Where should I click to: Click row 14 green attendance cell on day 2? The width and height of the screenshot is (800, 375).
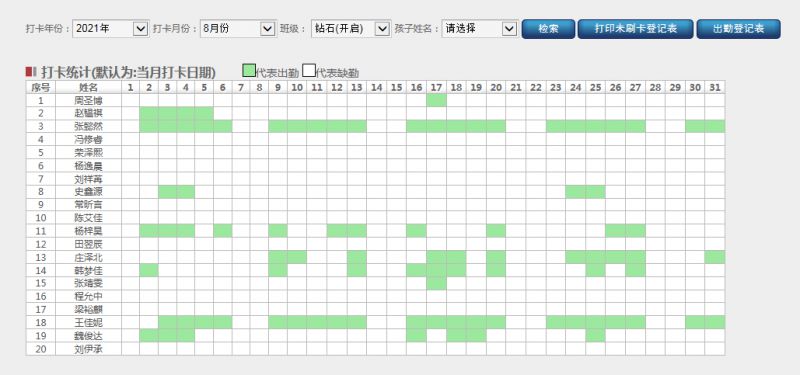tap(148, 270)
